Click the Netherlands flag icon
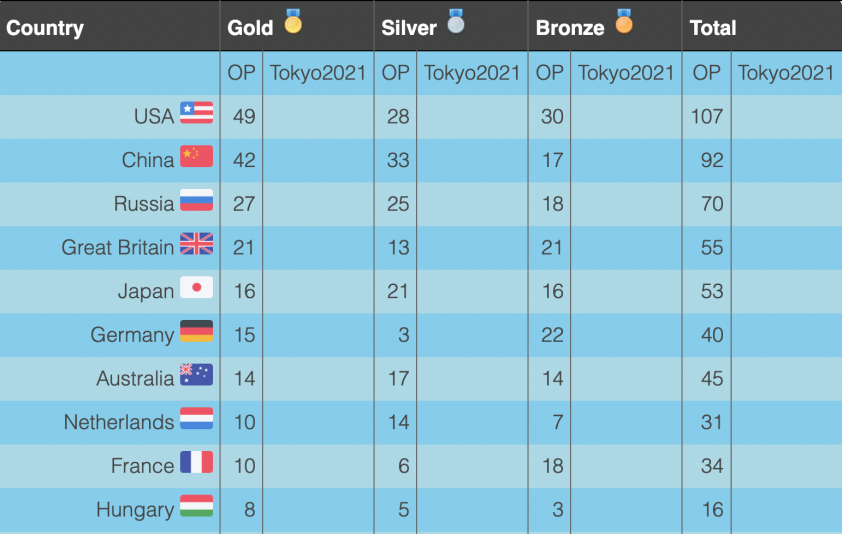The width and height of the screenshot is (842, 534). click(197, 418)
